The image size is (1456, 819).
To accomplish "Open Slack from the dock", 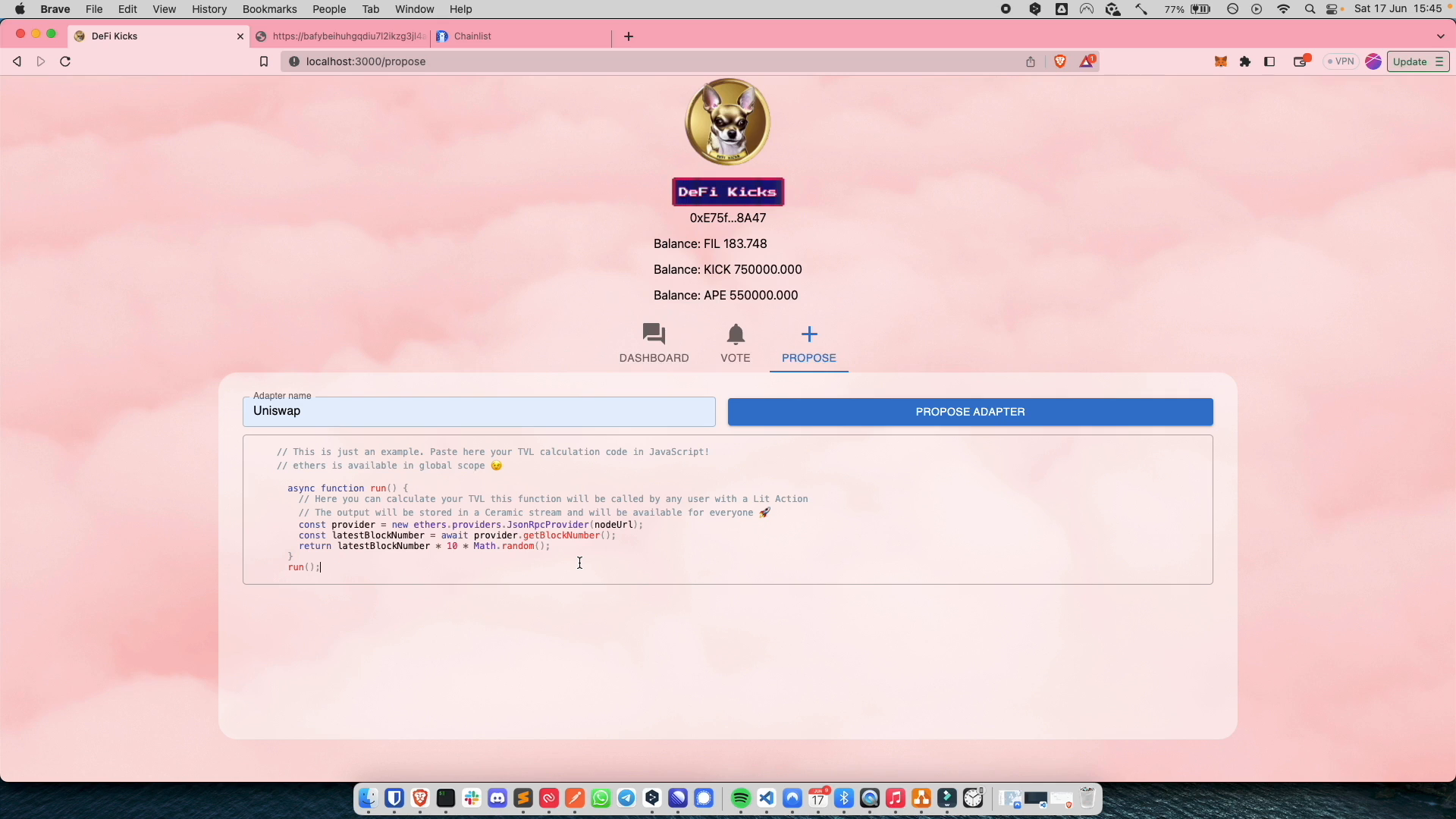I will pos(472,799).
